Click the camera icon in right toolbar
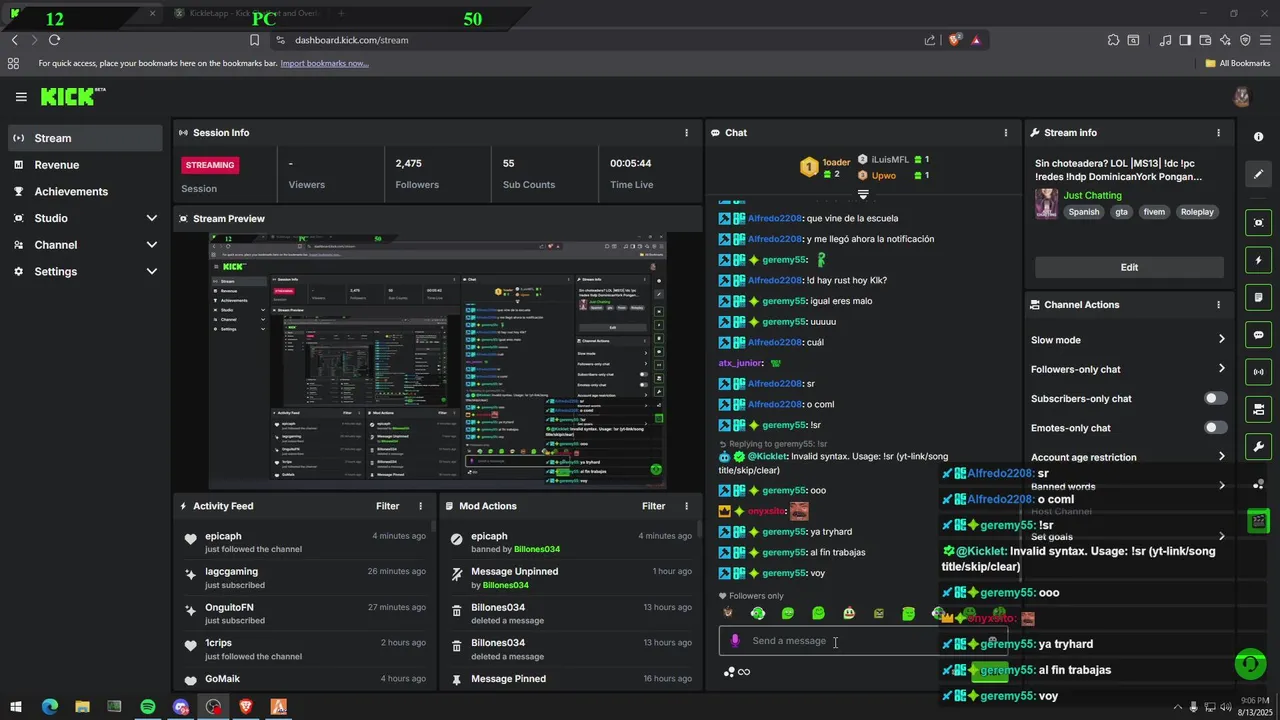 click(x=1258, y=409)
